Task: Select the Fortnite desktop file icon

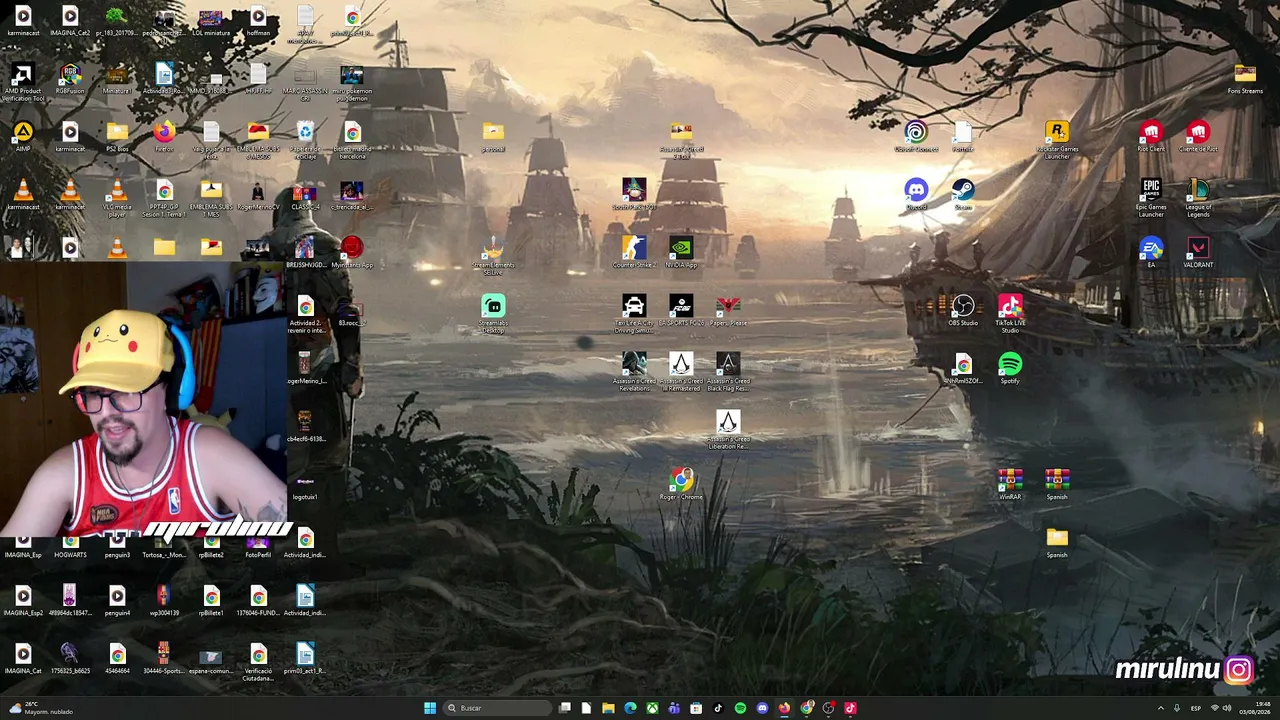Action: click(963, 137)
